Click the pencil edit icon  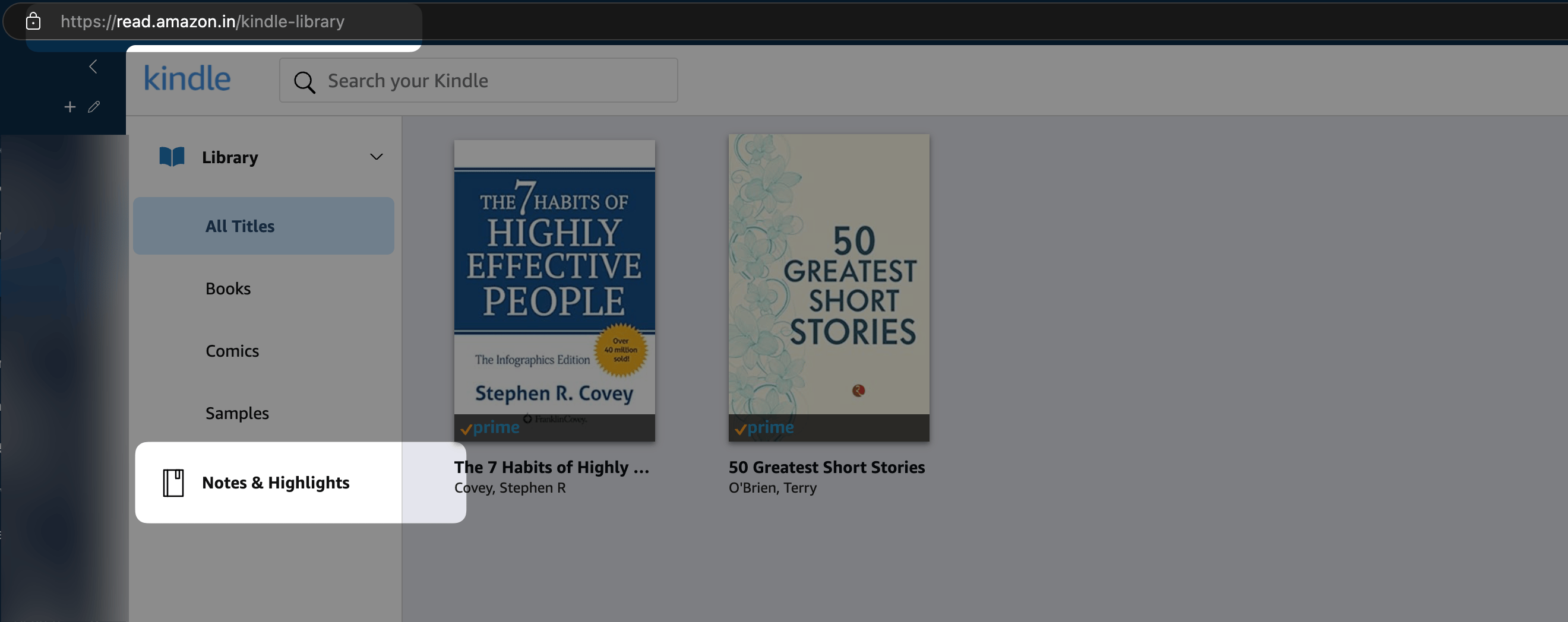94,107
